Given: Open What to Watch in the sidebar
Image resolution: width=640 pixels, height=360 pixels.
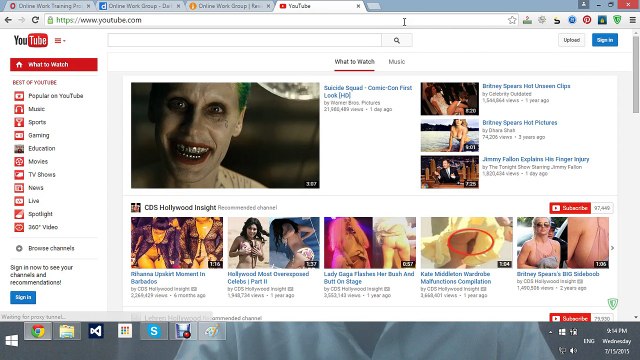Looking at the screenshot, I should point(54,64).
